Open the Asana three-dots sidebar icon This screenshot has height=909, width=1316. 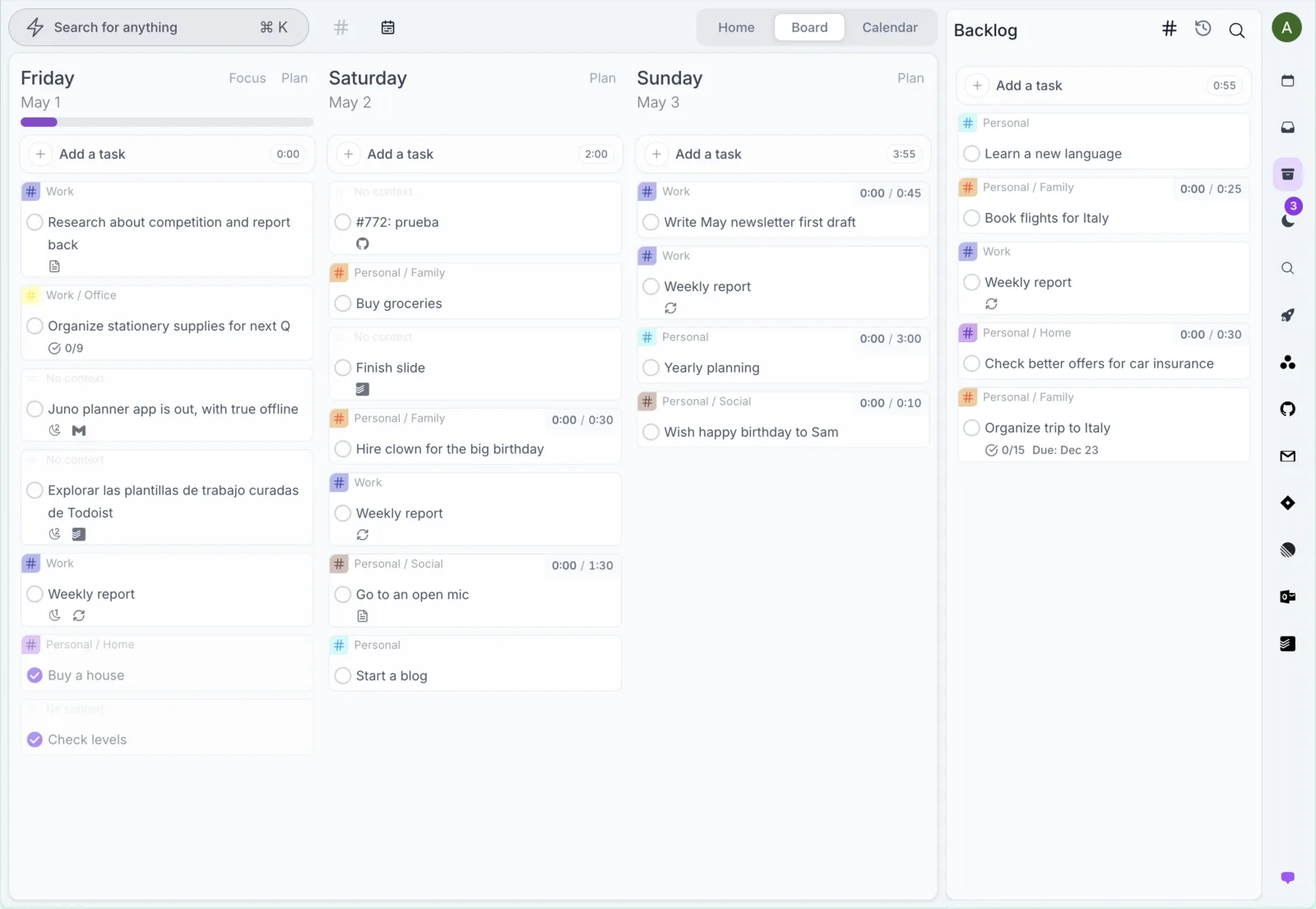pyautogui.click(x=1288, y=362)
